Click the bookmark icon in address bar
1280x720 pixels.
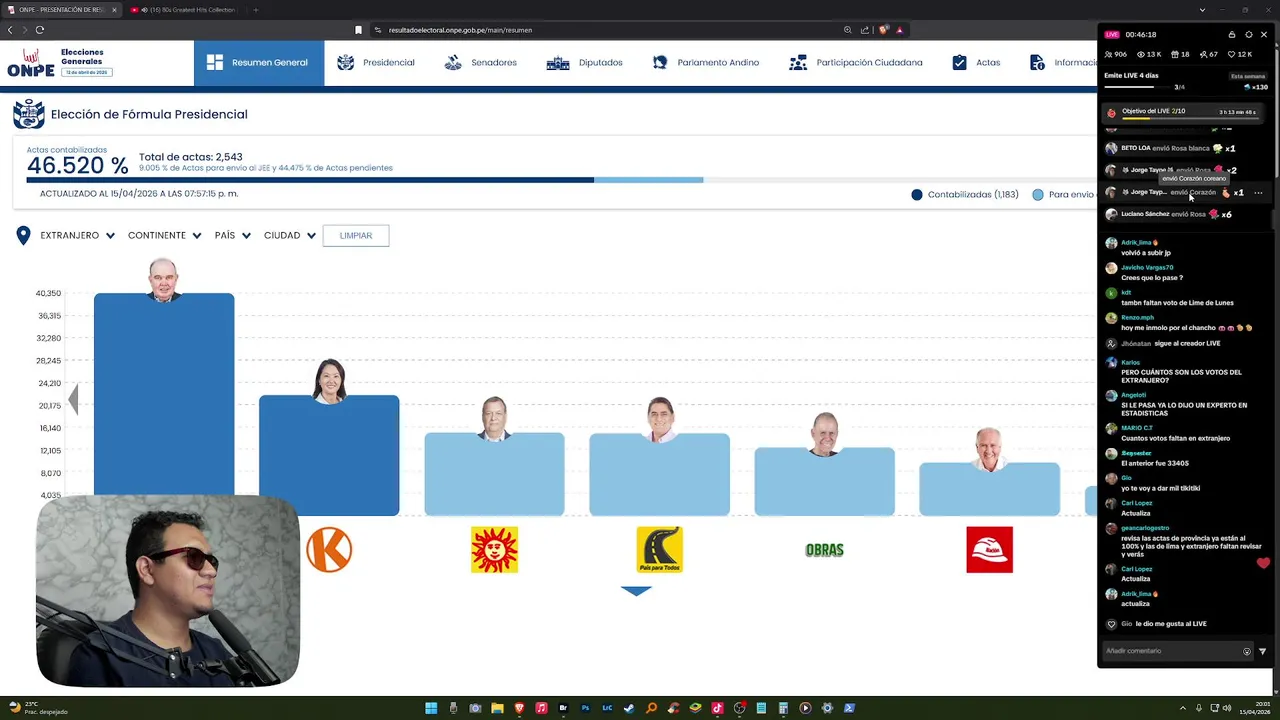point(358,30)
